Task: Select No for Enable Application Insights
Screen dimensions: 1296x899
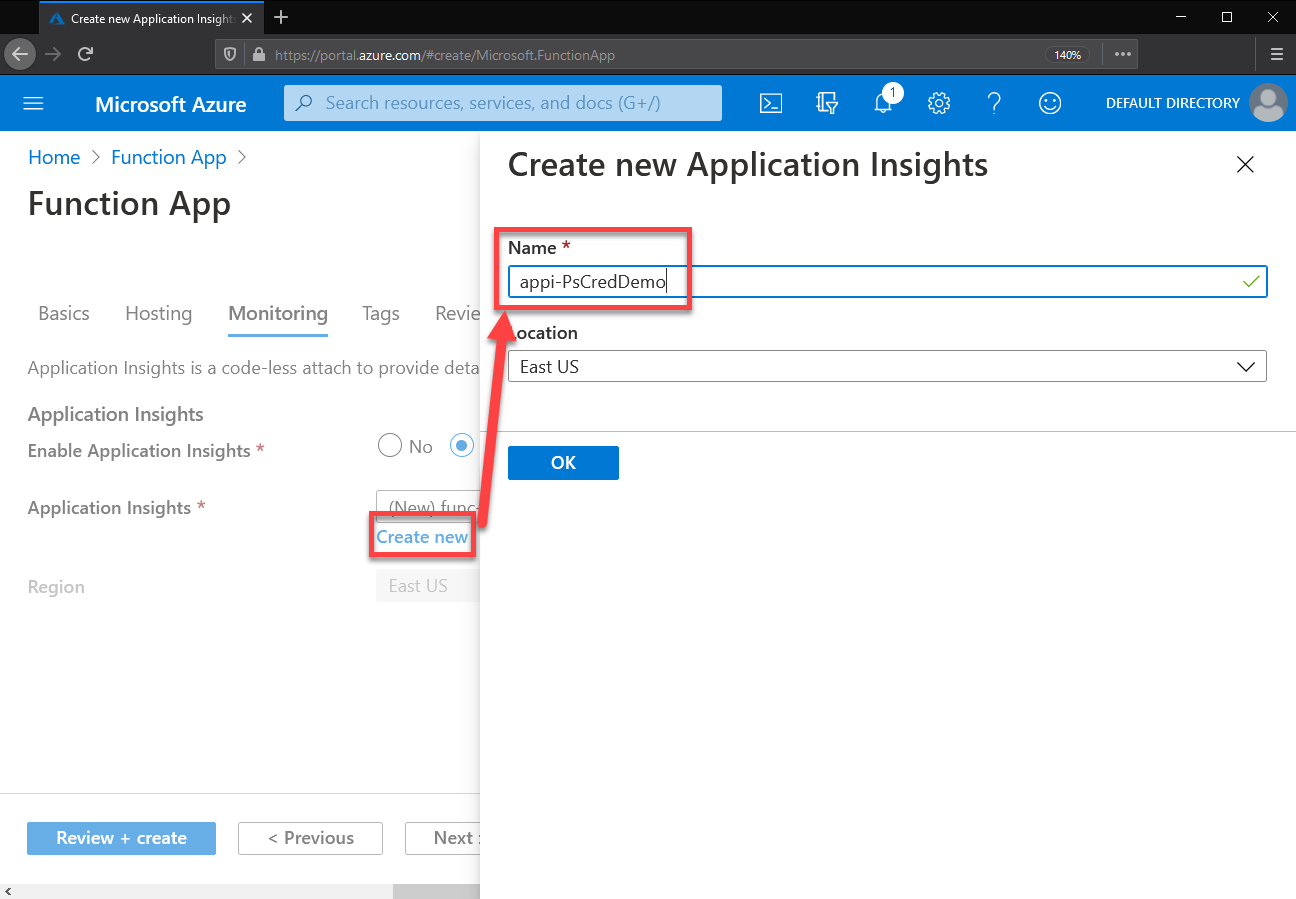Action: coord(390,446)
